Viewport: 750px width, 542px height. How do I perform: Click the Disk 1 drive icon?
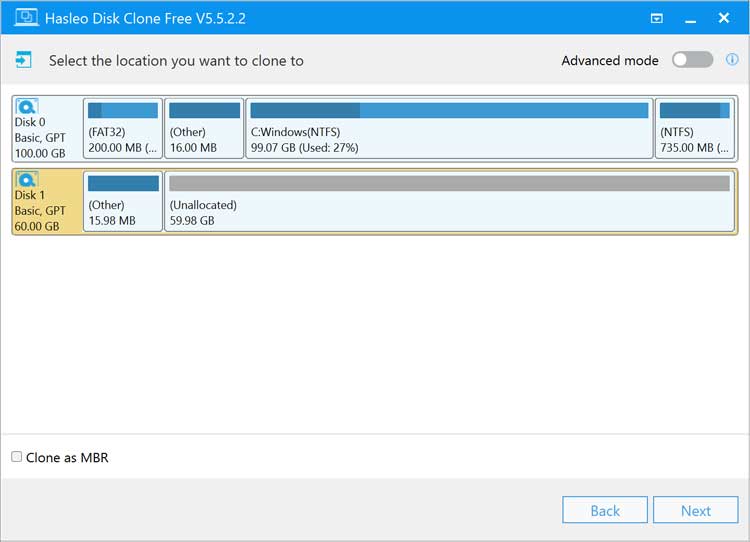point(27,179)
